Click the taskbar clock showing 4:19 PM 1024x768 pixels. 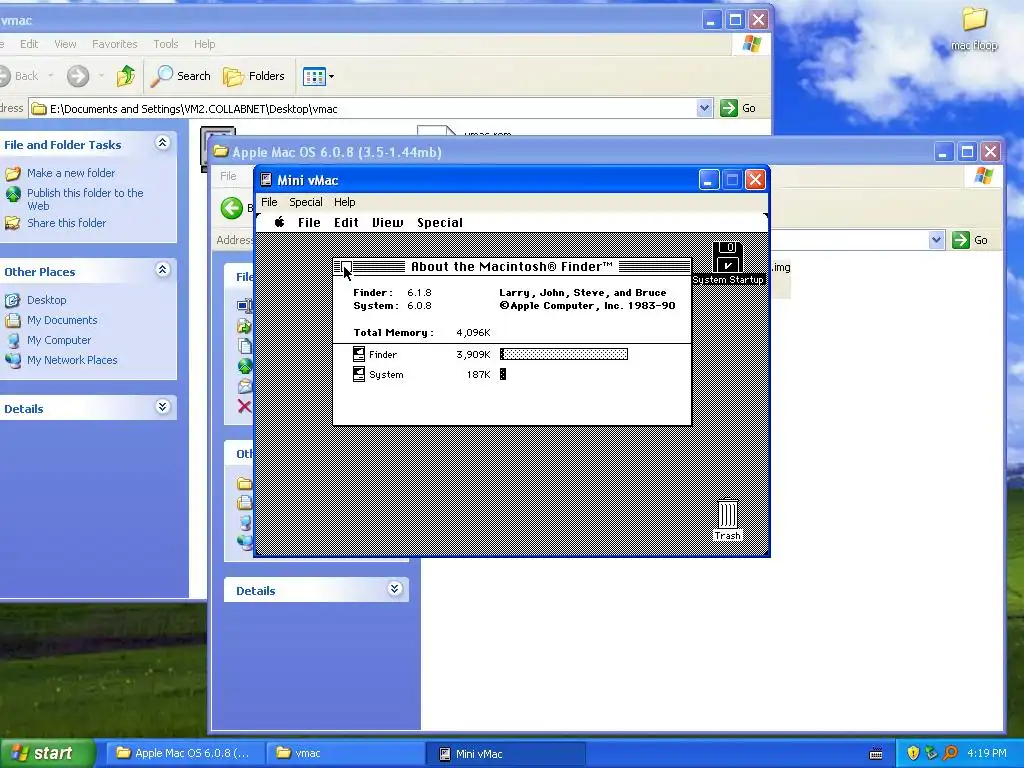point(987,753)
